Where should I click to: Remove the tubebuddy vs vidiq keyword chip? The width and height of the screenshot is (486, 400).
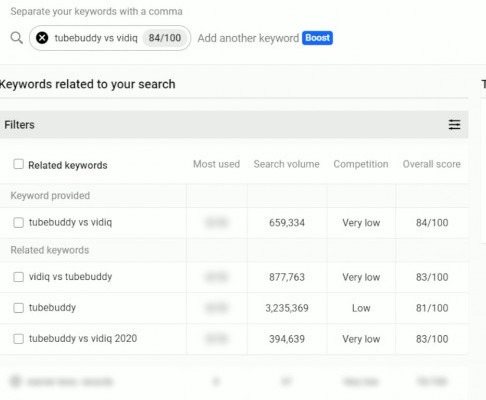point(42,38)
